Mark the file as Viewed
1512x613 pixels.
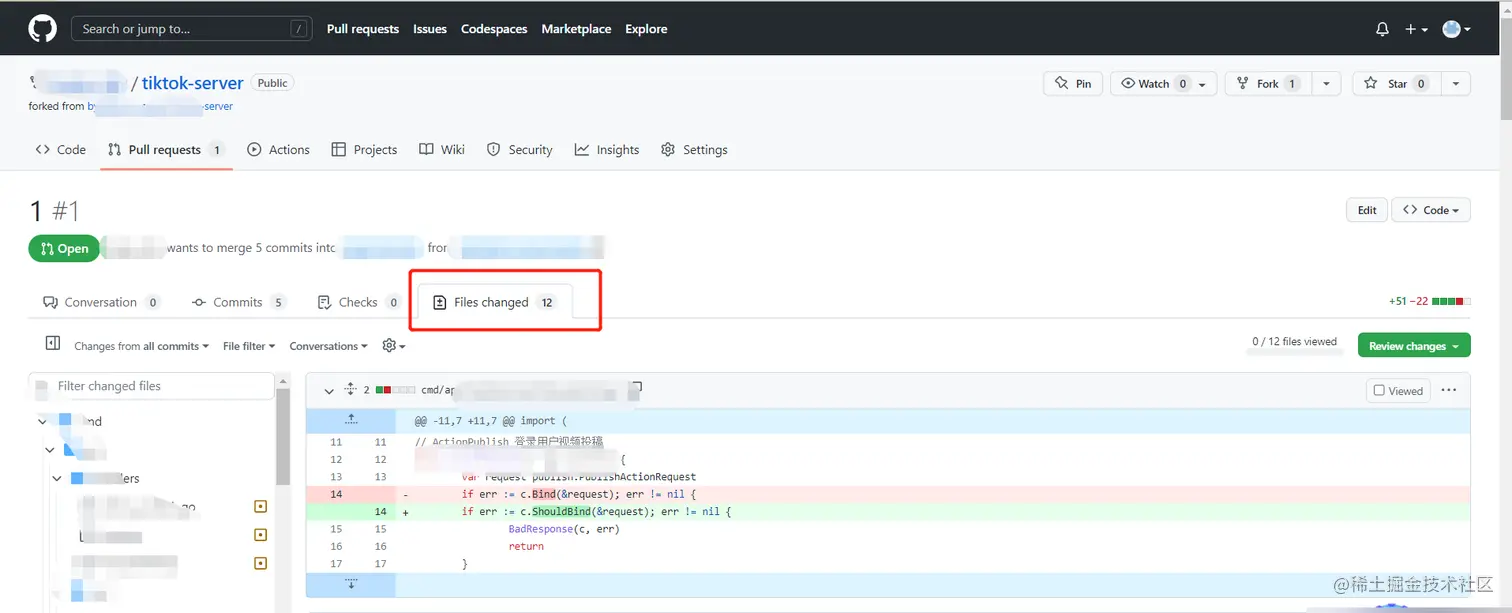(1398, 391)
